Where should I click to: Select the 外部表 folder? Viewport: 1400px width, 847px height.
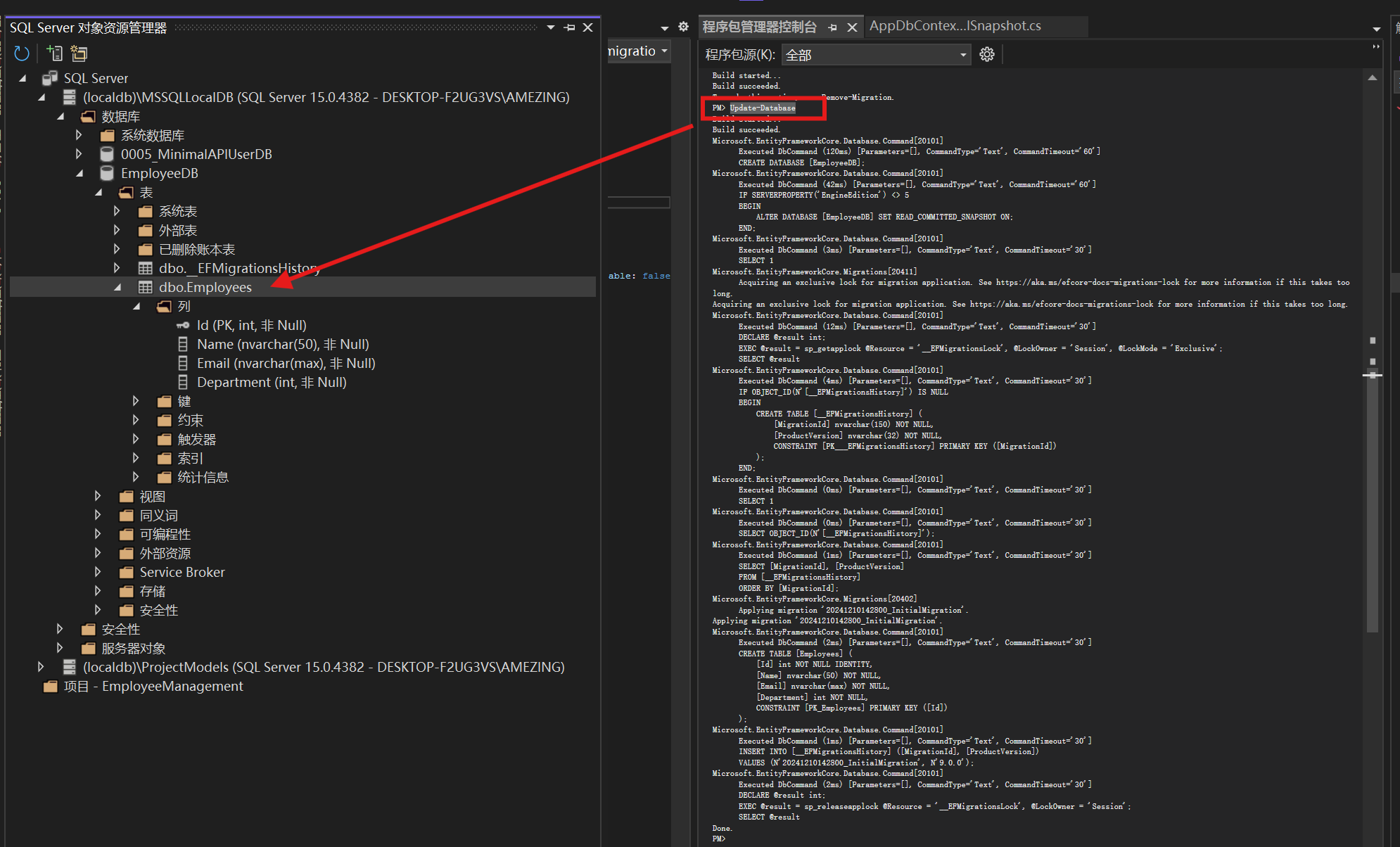coord(177,230)
